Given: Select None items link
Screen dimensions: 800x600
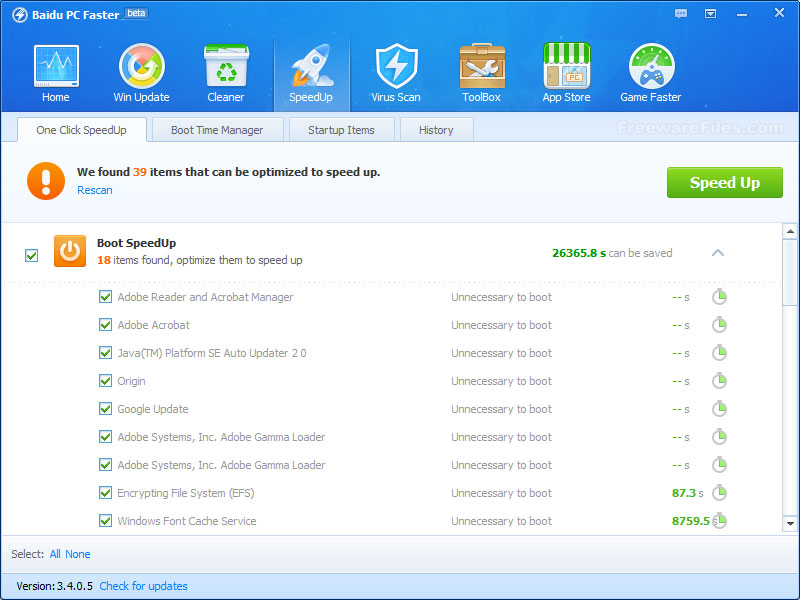Looking at the screenshot, I should tap(78, 554).
